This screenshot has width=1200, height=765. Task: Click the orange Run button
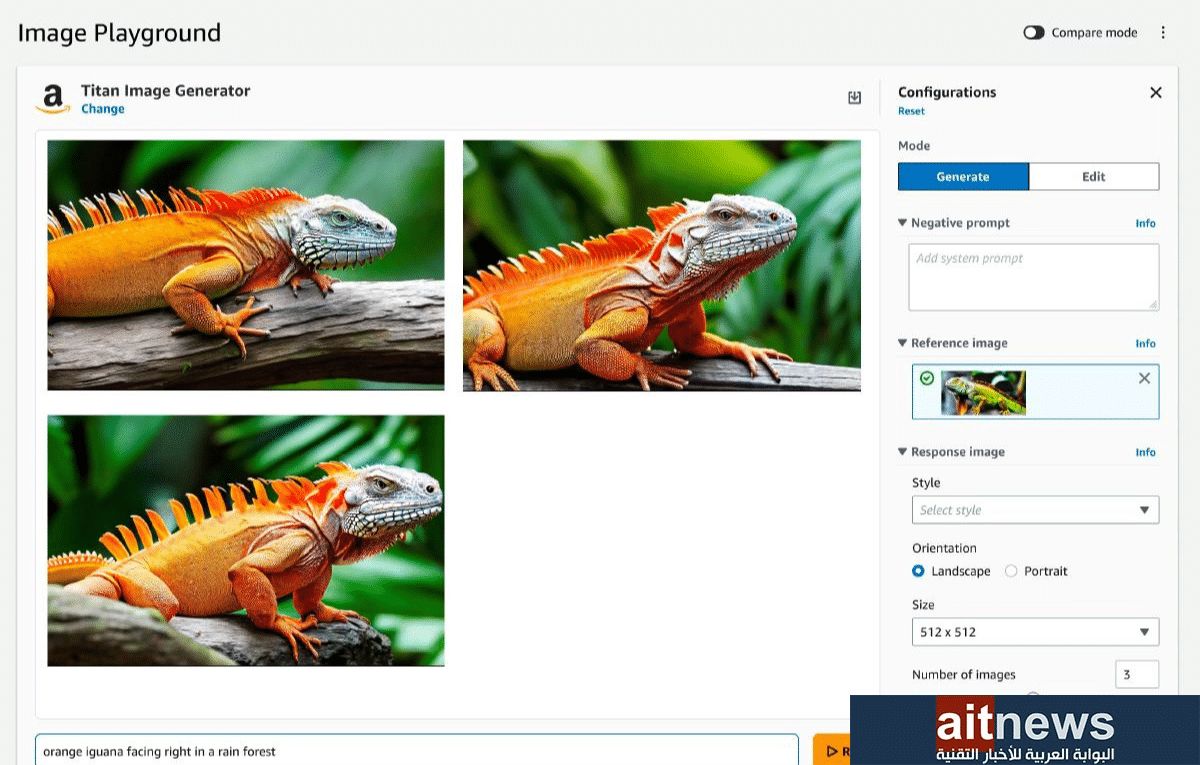tap(832, 750)
